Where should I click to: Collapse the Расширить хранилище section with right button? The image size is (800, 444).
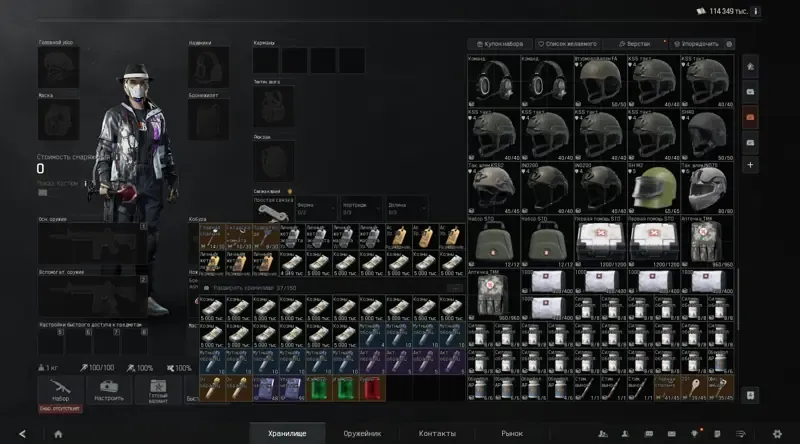(x=455, y=288)
